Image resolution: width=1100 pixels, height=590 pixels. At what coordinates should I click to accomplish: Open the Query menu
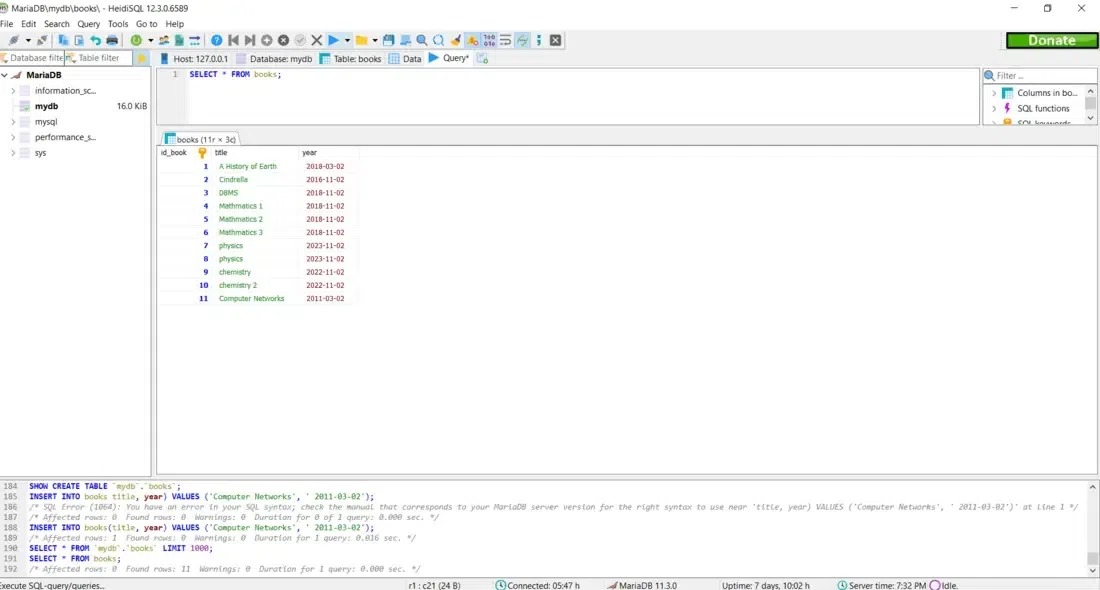pos(88,24)
